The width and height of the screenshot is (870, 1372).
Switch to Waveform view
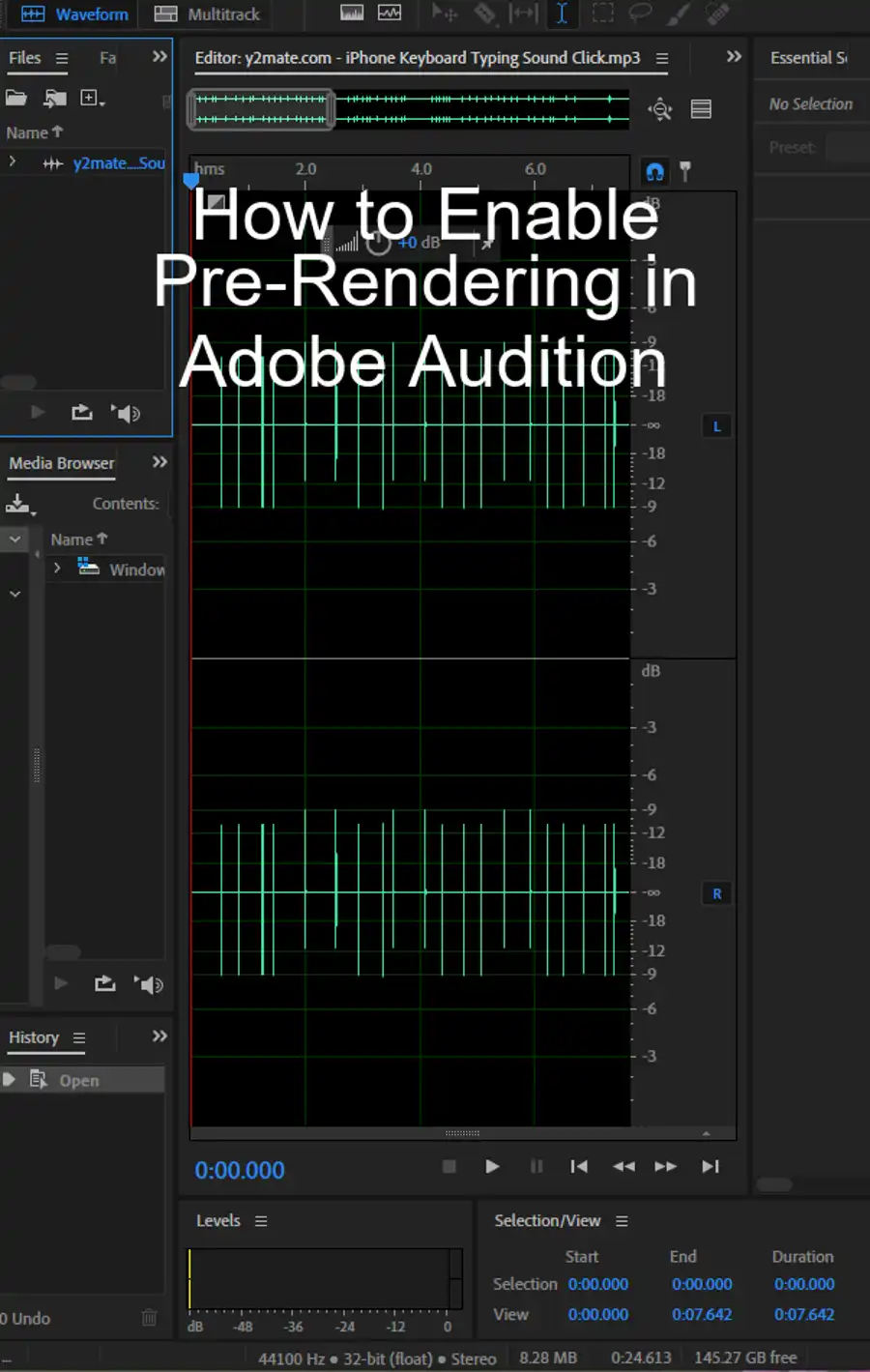[74, 14]
